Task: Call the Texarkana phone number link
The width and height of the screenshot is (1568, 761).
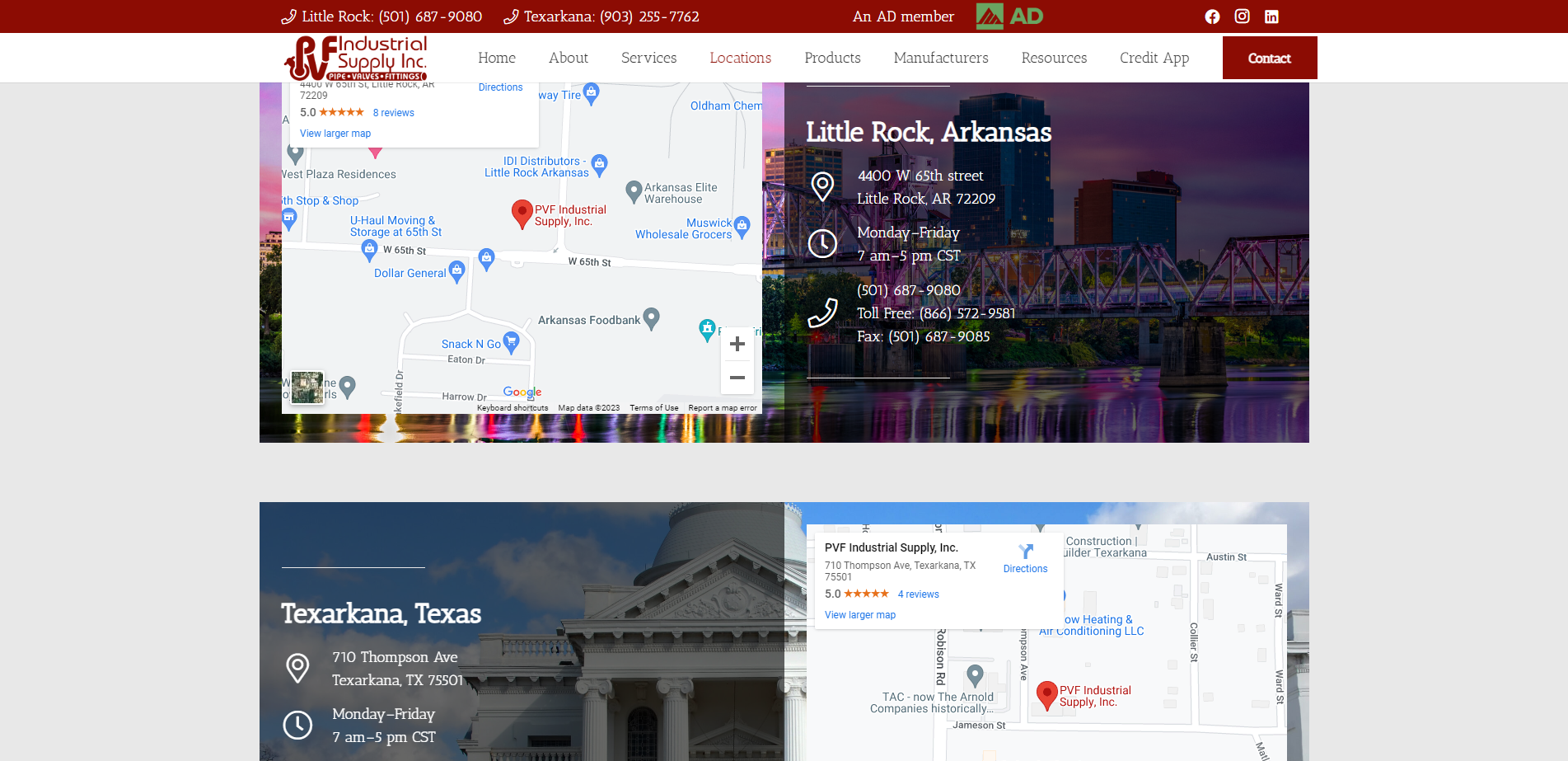Action: [601, 16]
